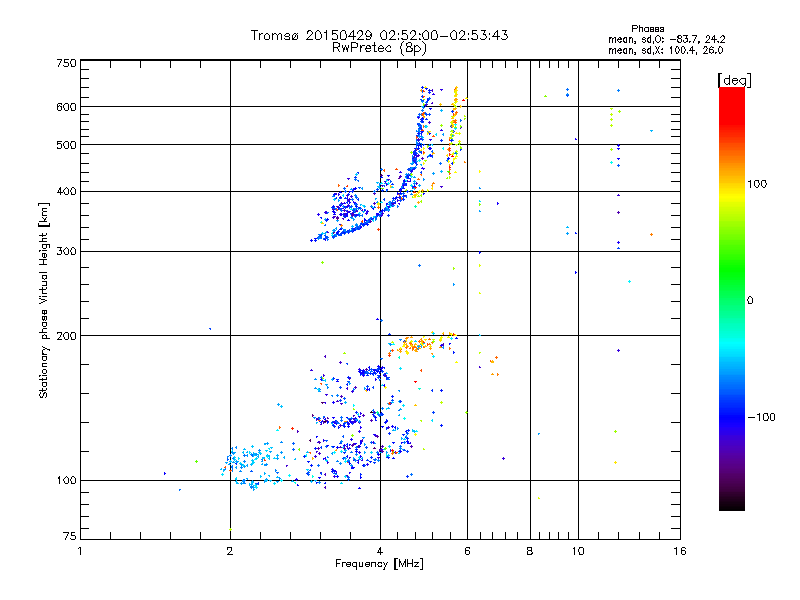Click the dense blue F-layer trace near 350 km
This screenshot has height=600, width=800.
357,224
